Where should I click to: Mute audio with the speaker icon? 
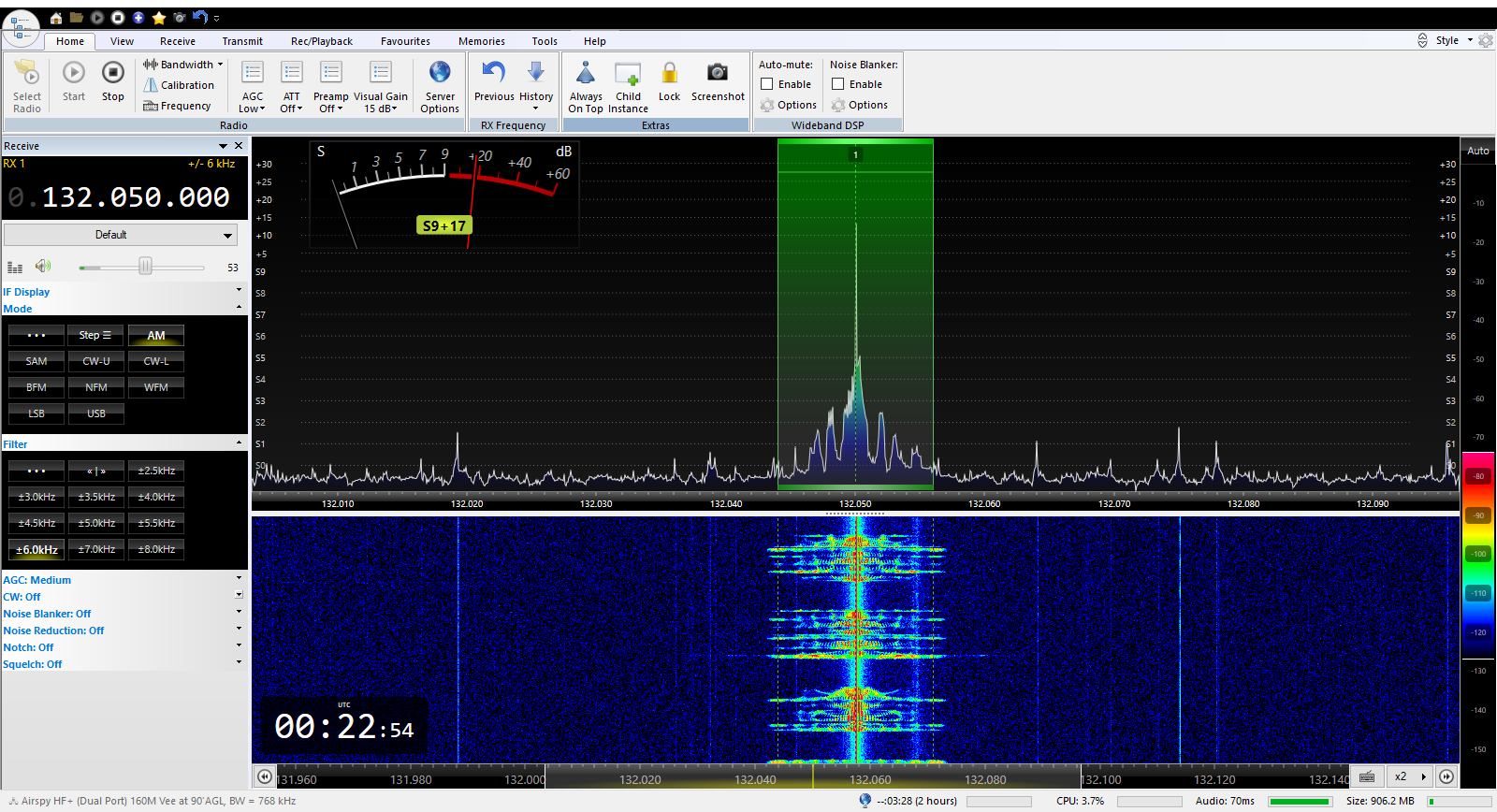[43, 267]
